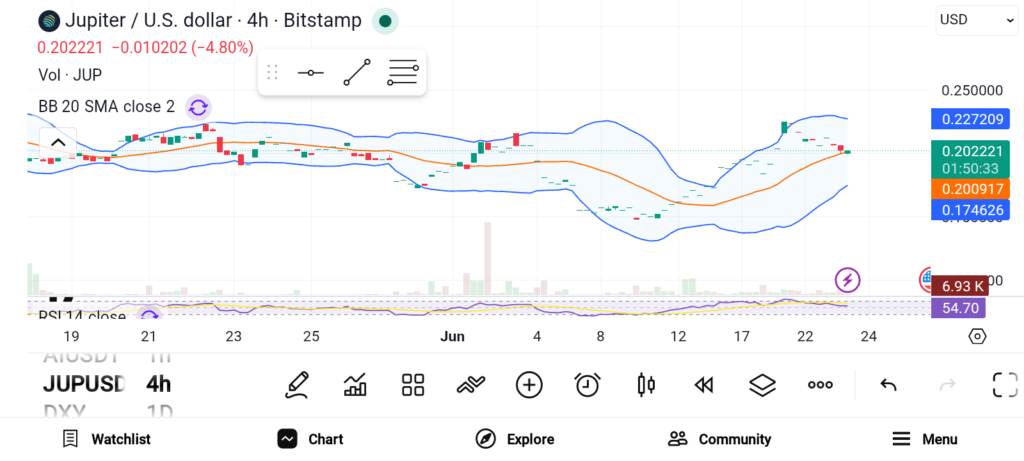Change the 4h interval button
The image size is (1024, 461).
pyautogui.click(x=159, y=384)
